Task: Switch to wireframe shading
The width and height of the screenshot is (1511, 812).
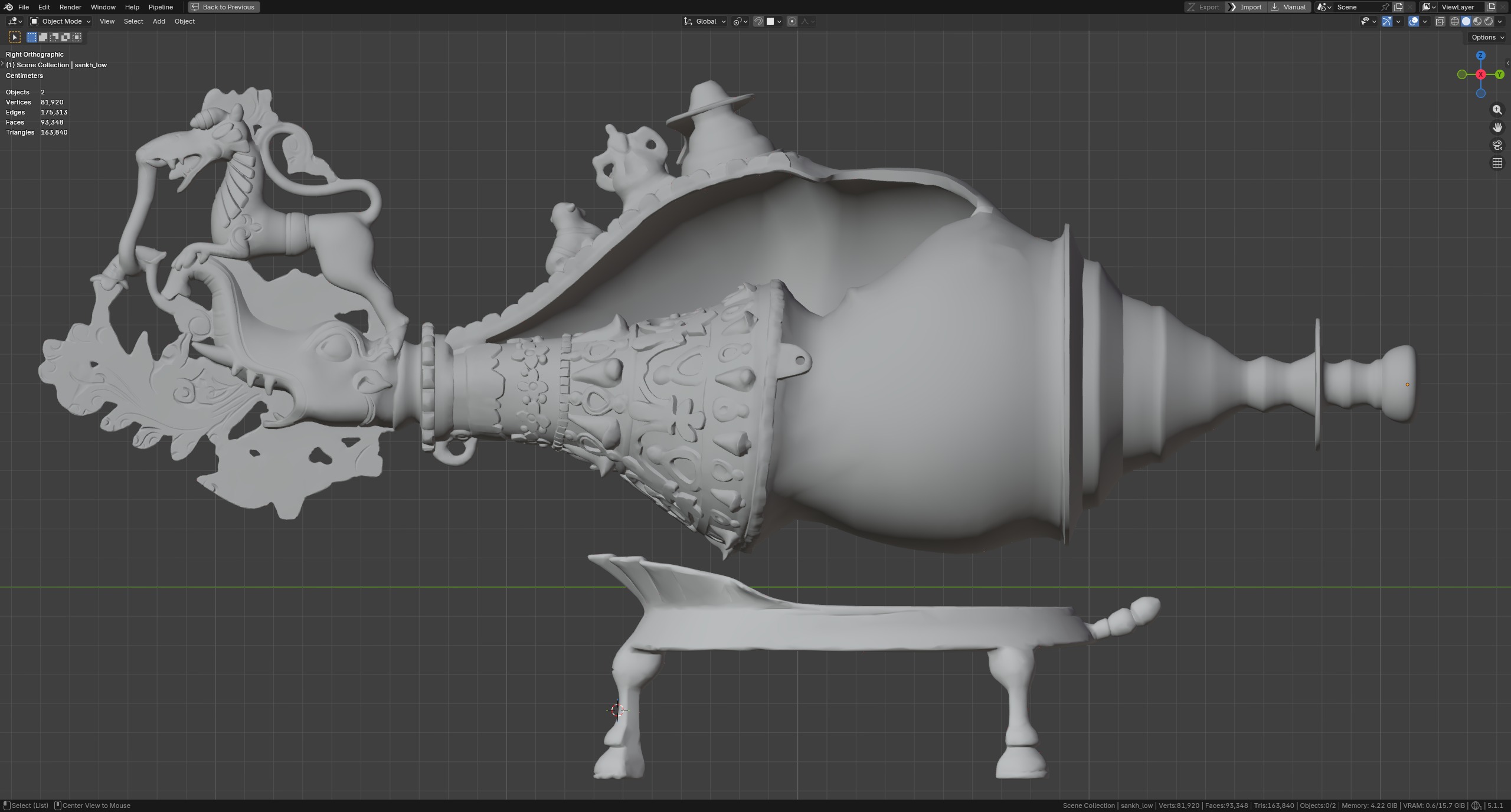Action: tap(1454, 21)
